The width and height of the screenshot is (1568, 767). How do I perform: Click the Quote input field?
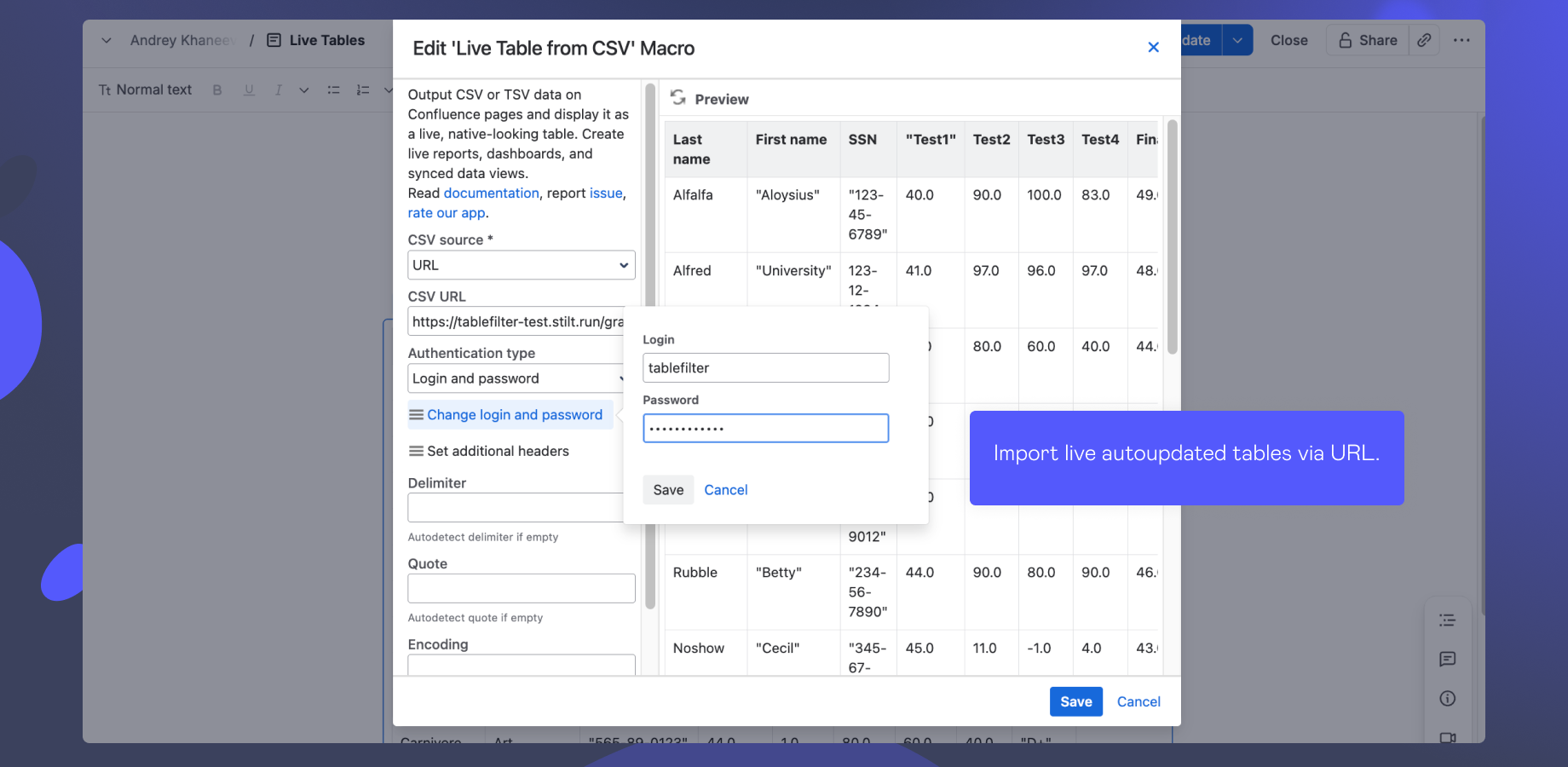(x=522, y=588)
